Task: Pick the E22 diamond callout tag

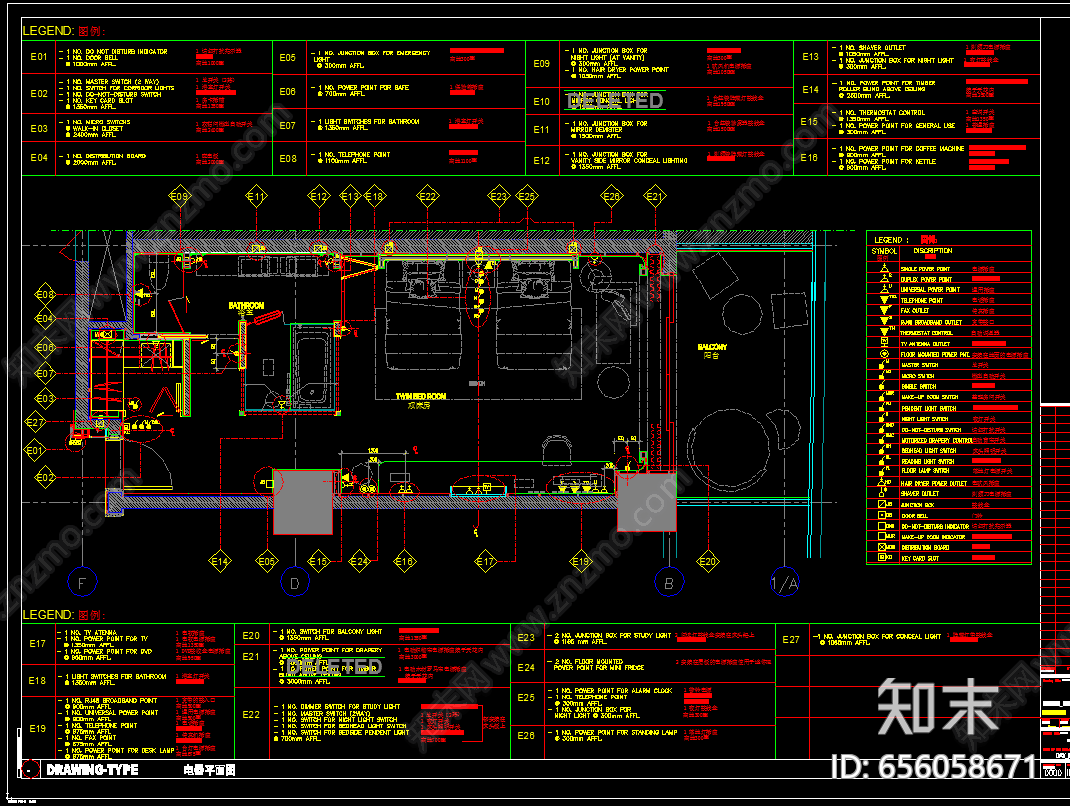Action: tap(428, 197)
